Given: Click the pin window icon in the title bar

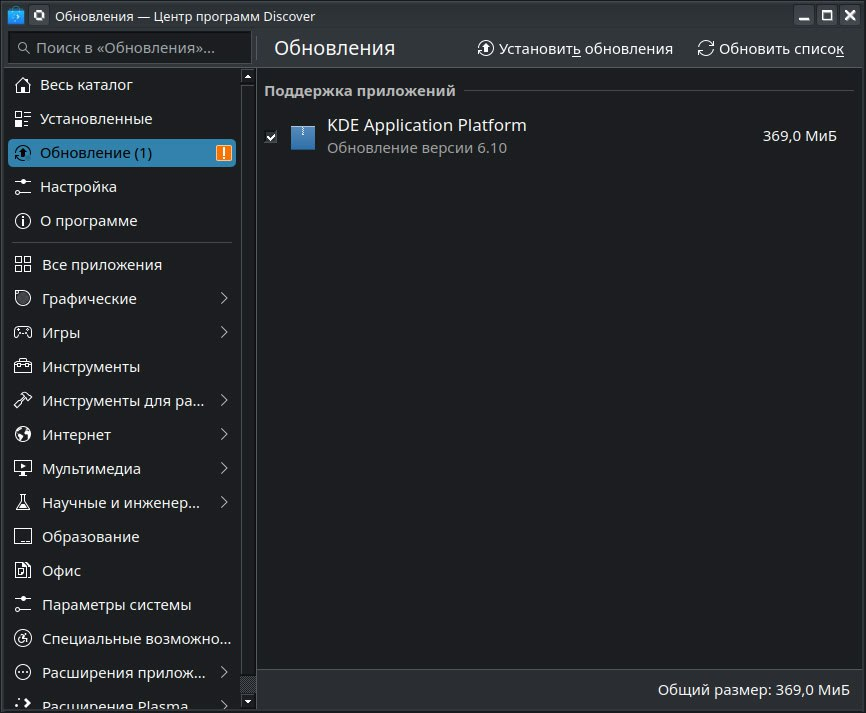Looking at the screenshot, I should coord(39,15).
